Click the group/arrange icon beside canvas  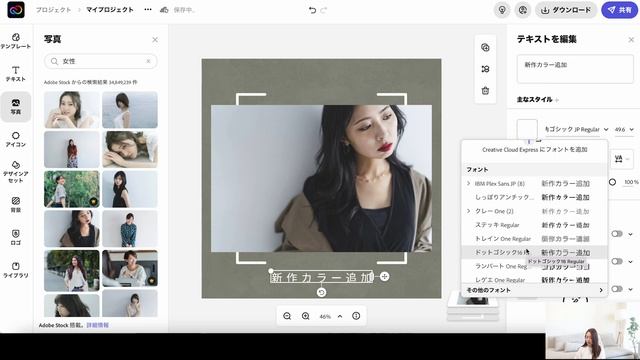485,69
